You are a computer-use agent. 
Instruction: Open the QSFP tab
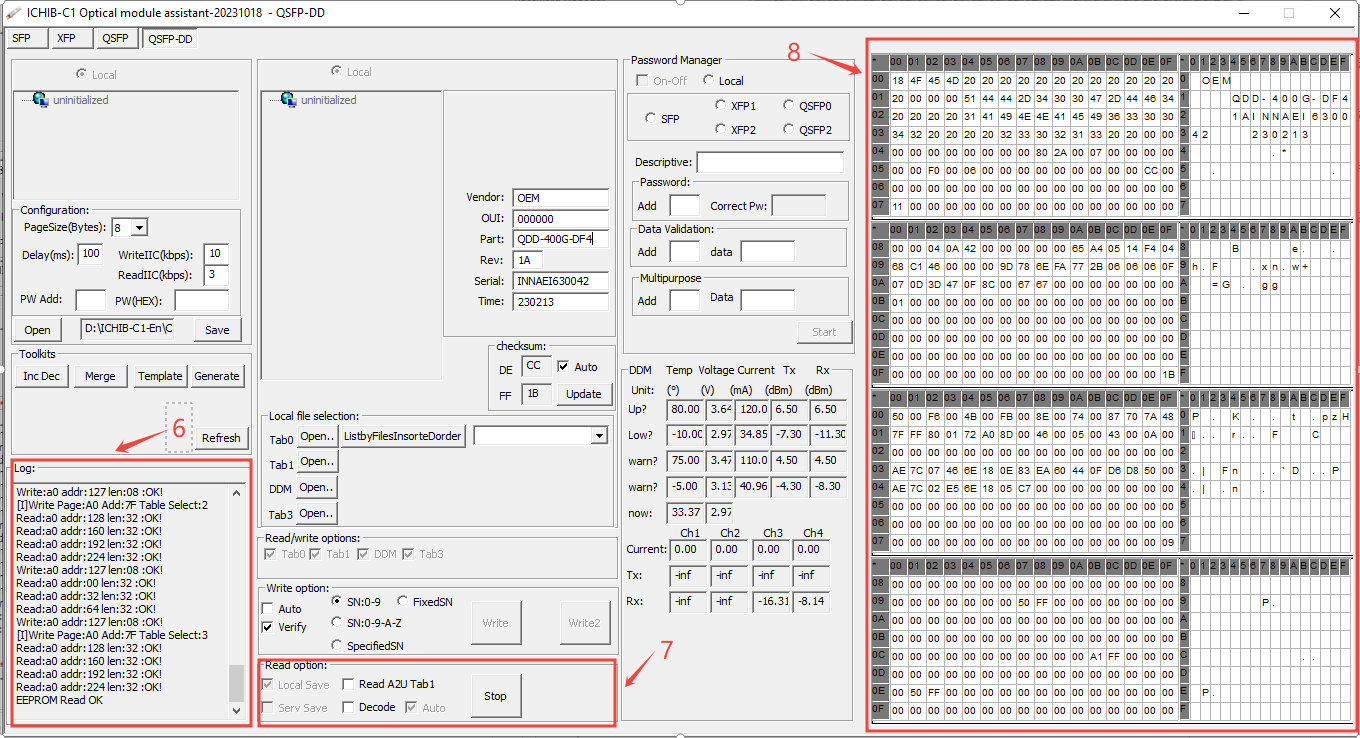click(x=115, y=39)
